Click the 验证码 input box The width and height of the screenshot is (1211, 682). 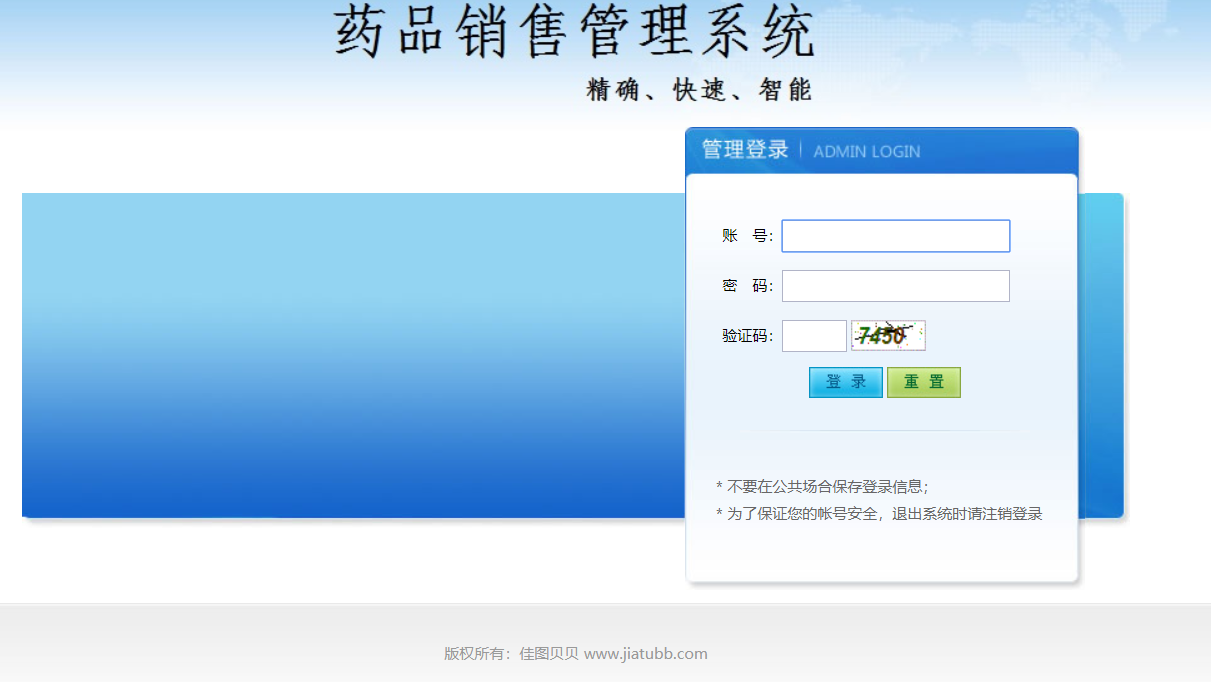point(813,335)
